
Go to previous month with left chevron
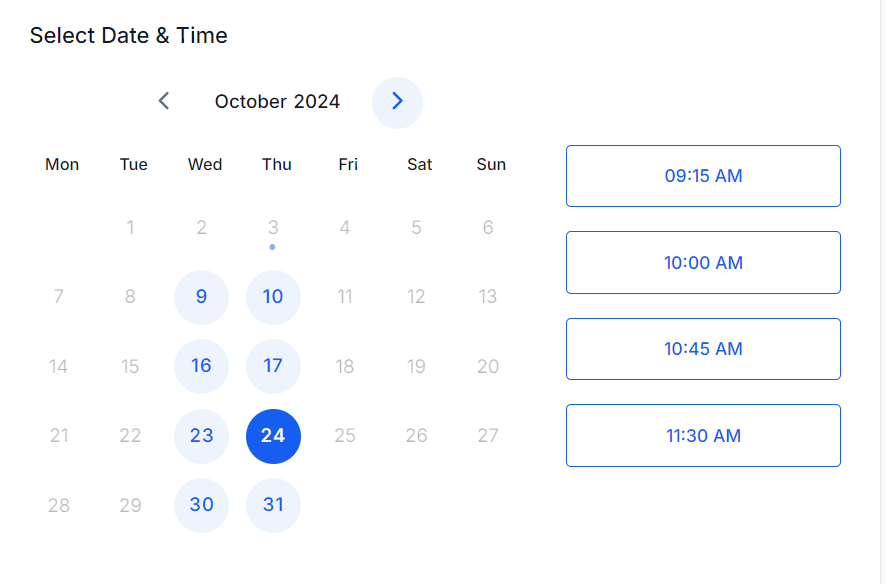[x=164, y=101]
